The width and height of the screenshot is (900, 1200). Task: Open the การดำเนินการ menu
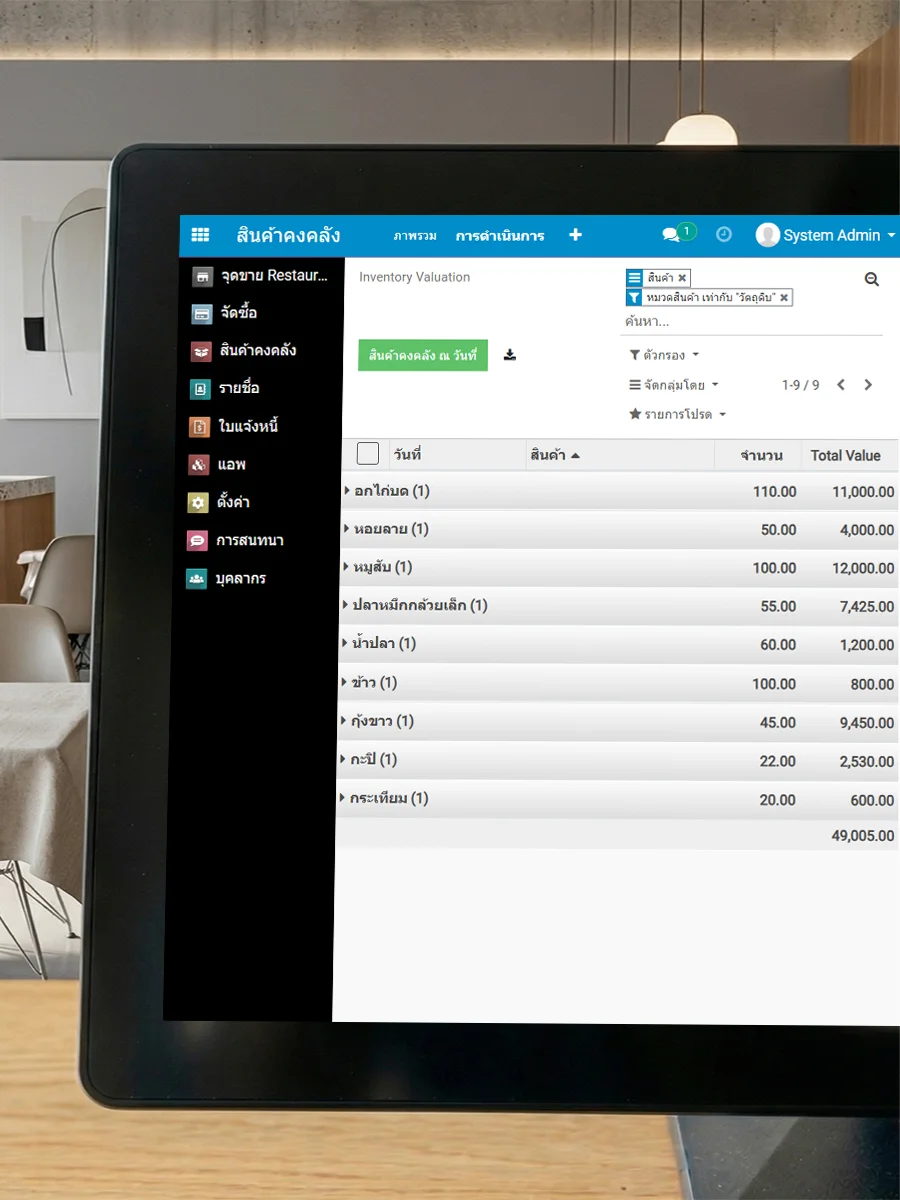point(500,236)
